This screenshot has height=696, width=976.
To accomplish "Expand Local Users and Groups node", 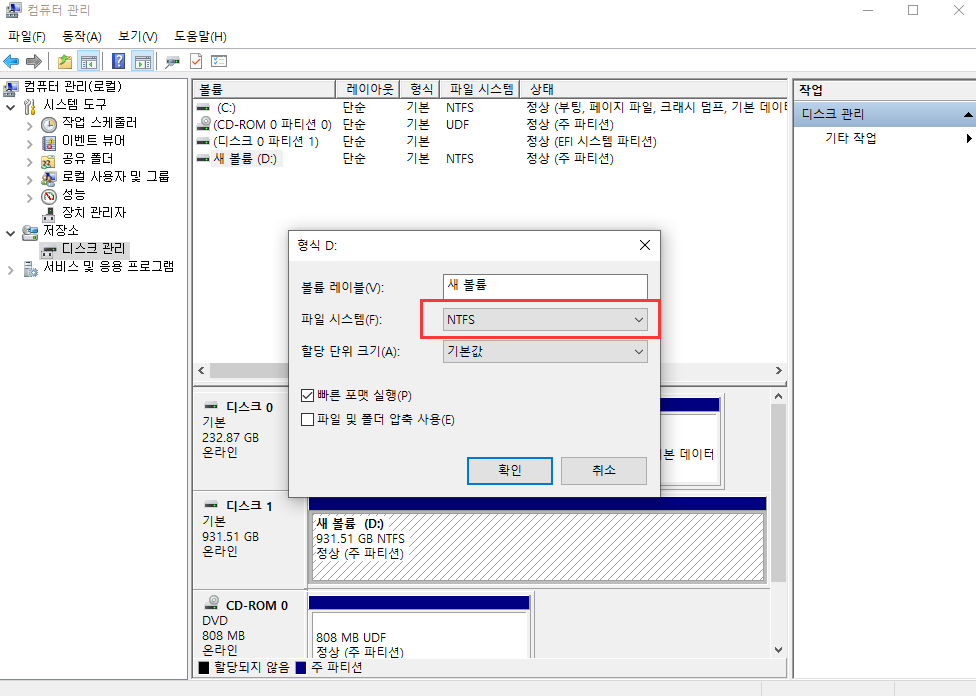I will pyautogui.click(x=29, y=180).
